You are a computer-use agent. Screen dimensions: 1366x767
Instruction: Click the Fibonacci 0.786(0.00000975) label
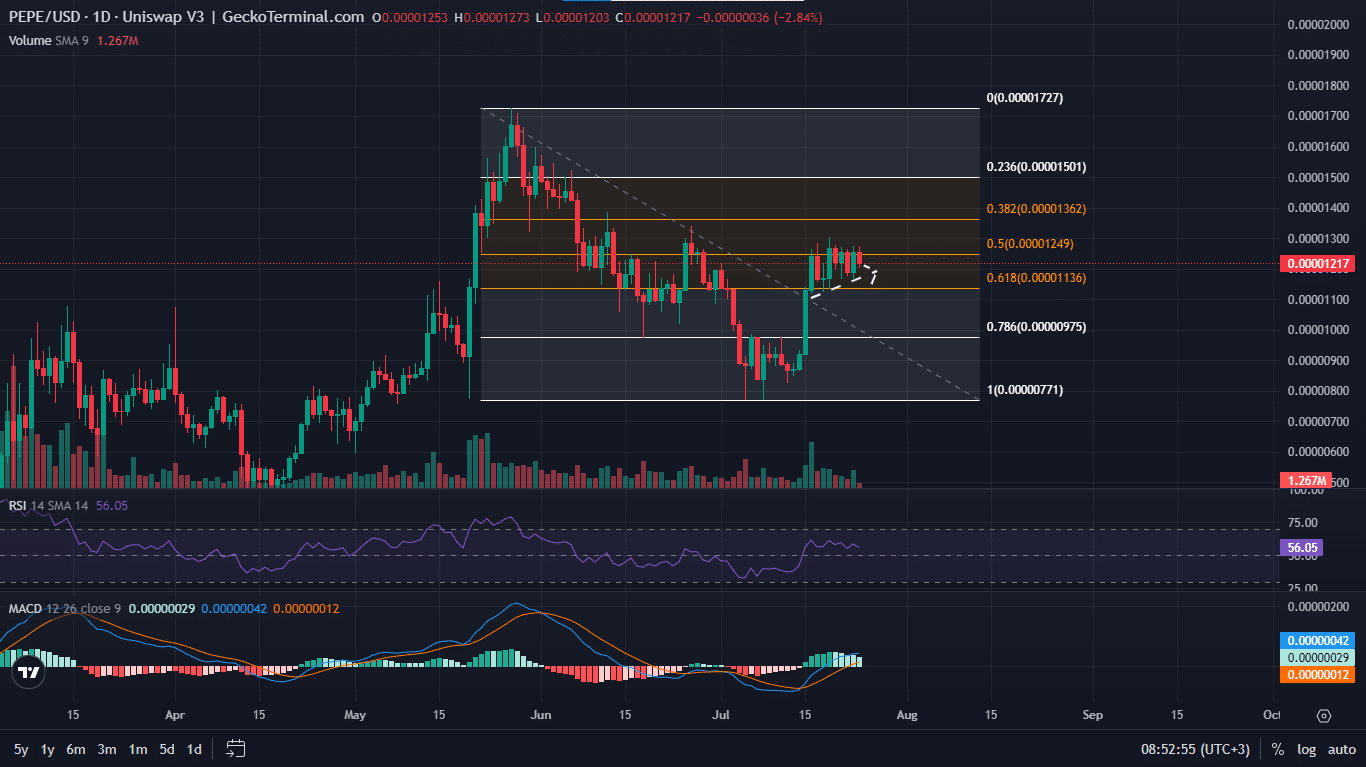click(1036, 327)
